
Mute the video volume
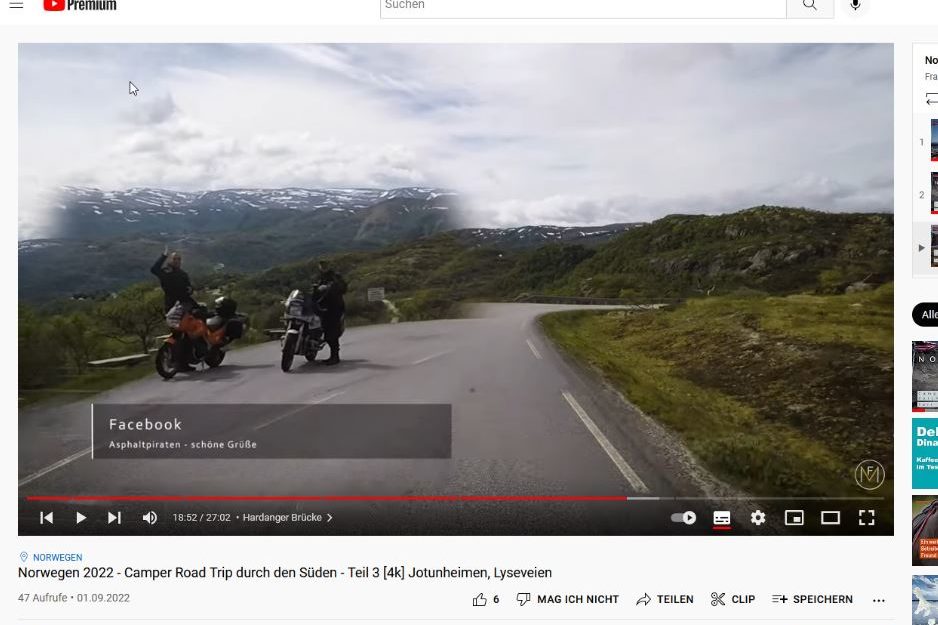coord(150,518)
